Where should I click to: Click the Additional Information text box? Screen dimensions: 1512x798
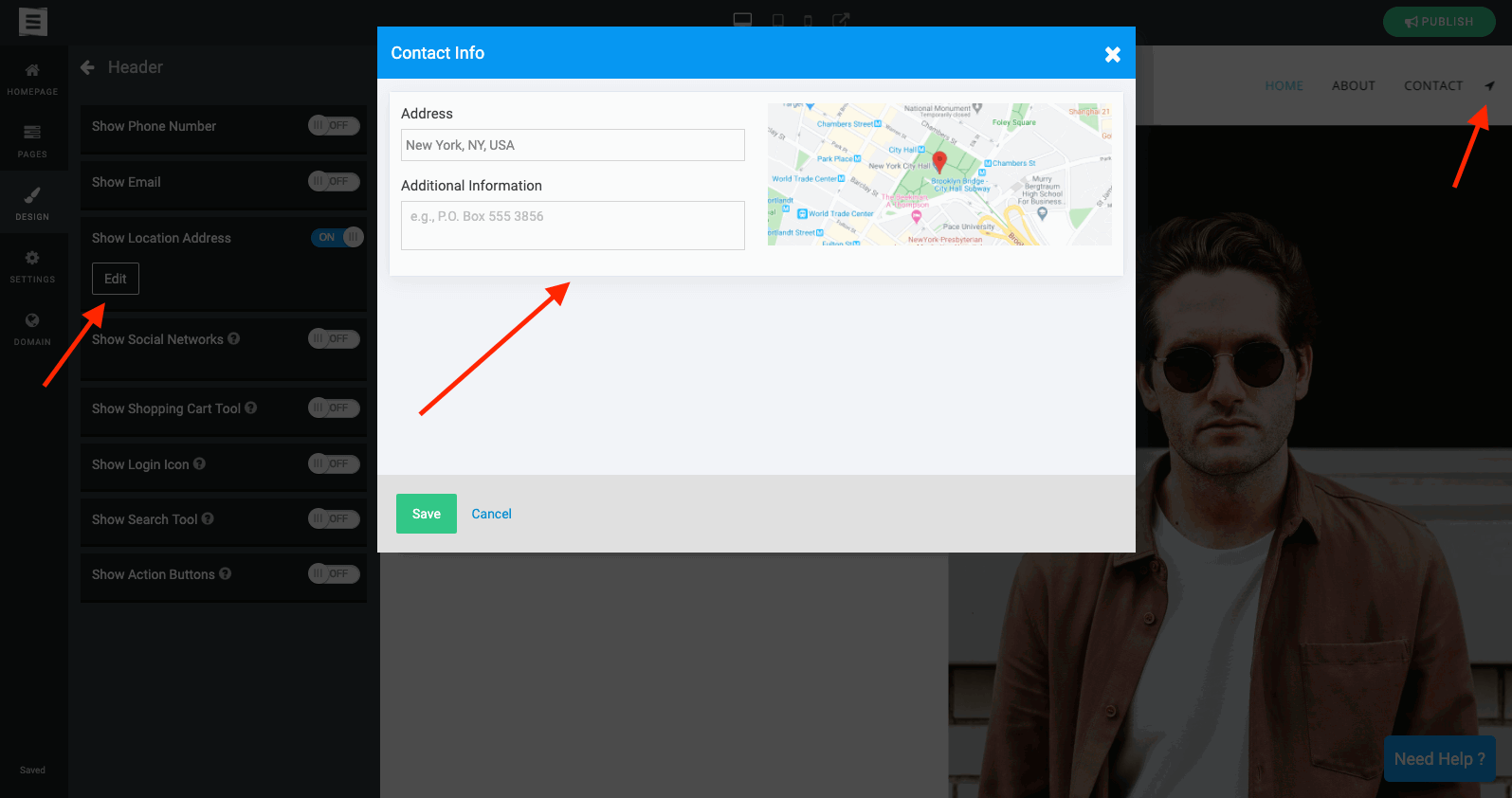tap(573, 226)
